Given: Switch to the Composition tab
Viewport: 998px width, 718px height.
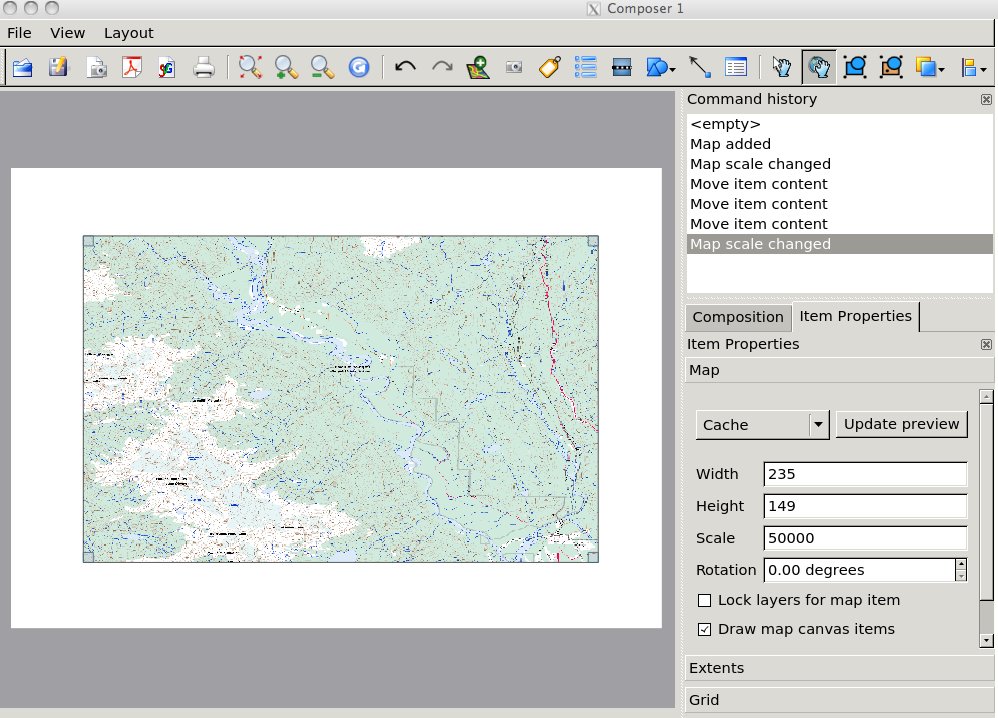Looking at the screenshot, I should tap(738, 317).
